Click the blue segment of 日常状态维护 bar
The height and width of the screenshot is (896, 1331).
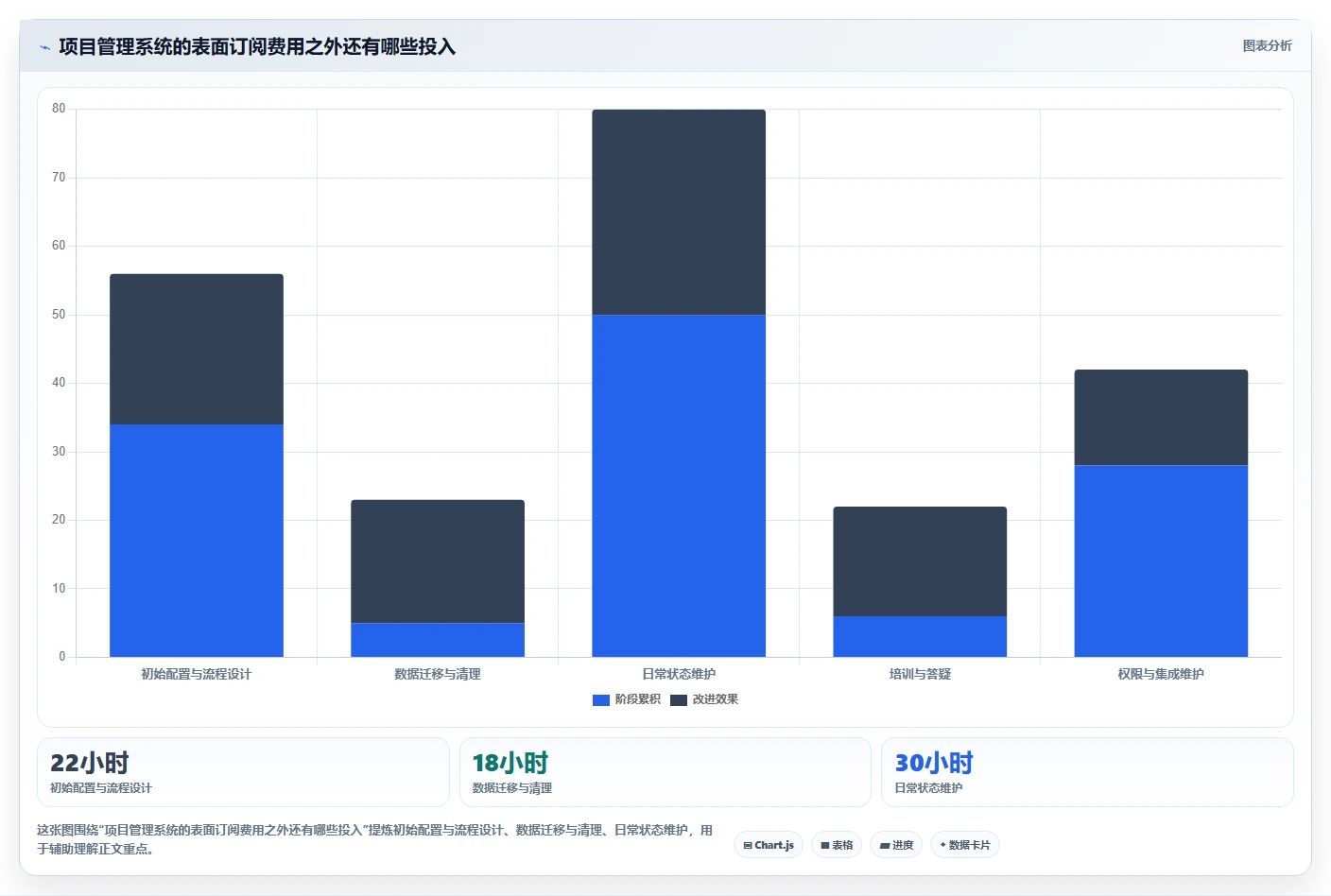click(x=679, y=486)
